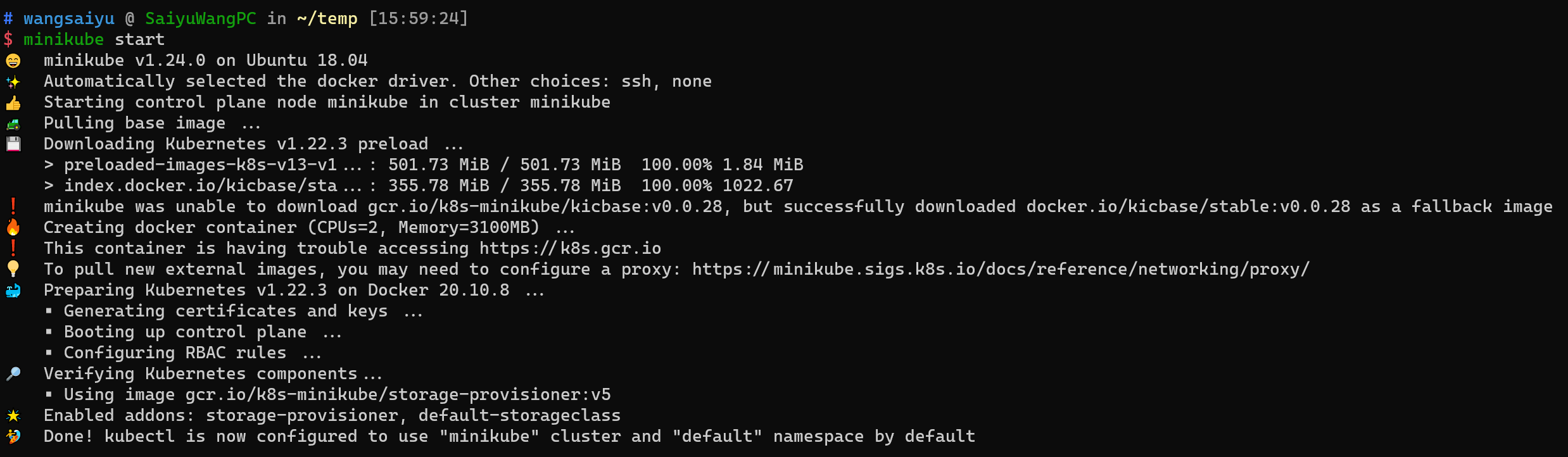Click the grinning face emoji beside minikube version
1568x457 pixels.
click(x=13, y=61)
